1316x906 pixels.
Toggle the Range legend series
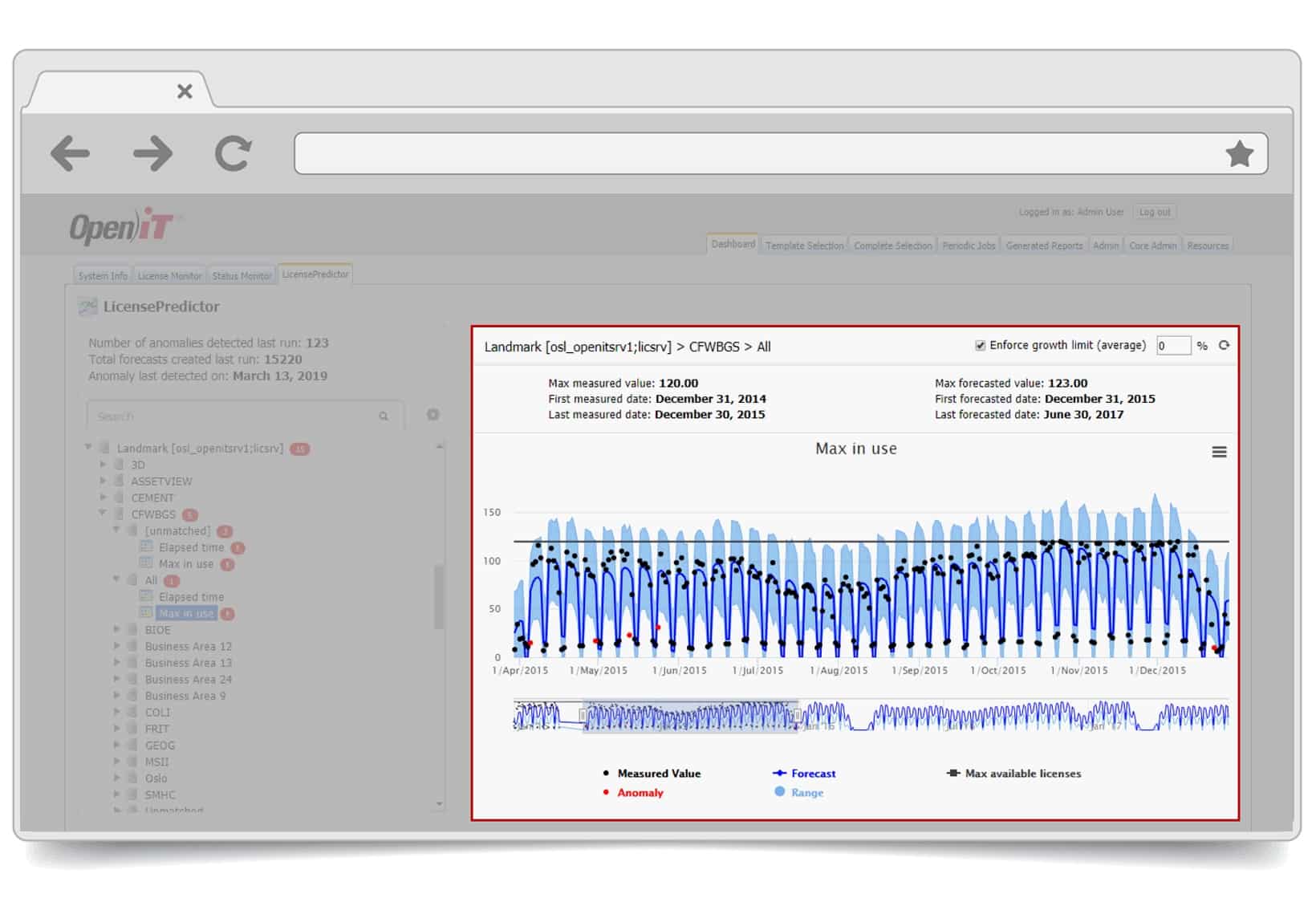click(798, 792)
